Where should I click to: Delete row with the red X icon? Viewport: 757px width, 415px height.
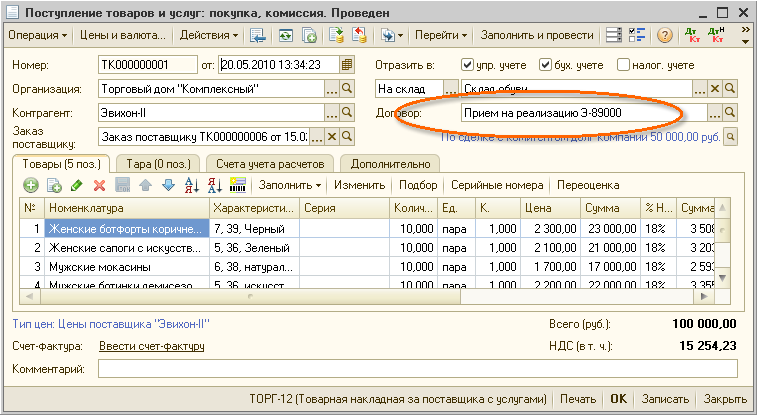point(99,185)
